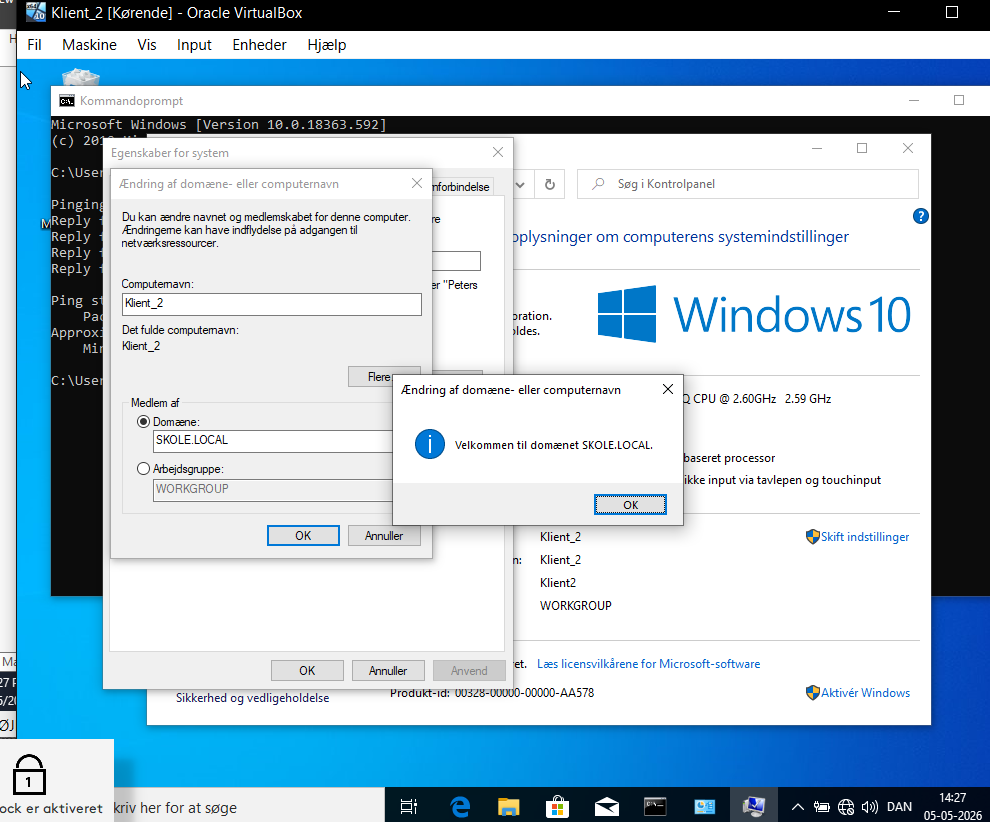Close the Egenskaber for system window
The height and width of the screenshot is (822, 990).
tap(498, 152)
